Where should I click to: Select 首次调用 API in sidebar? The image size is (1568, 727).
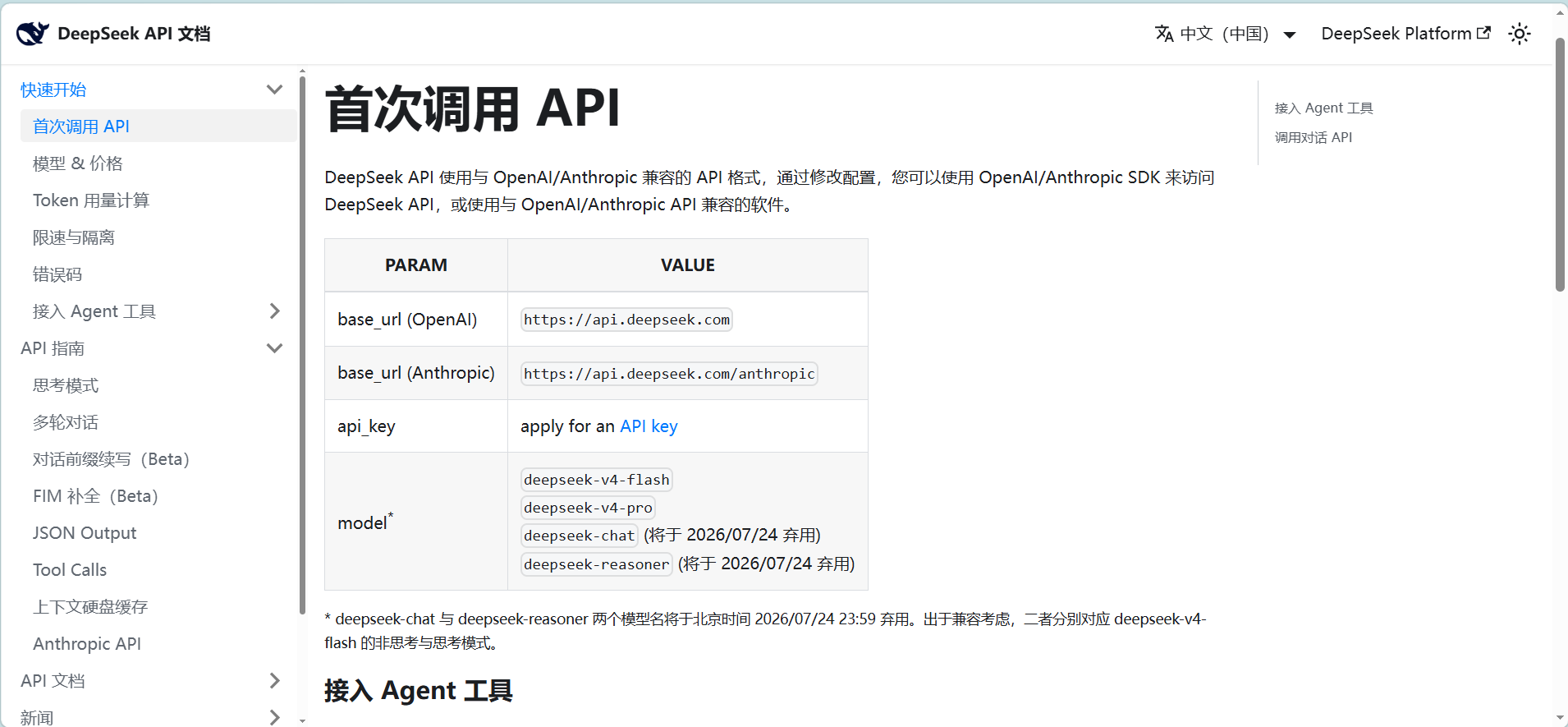158,127
